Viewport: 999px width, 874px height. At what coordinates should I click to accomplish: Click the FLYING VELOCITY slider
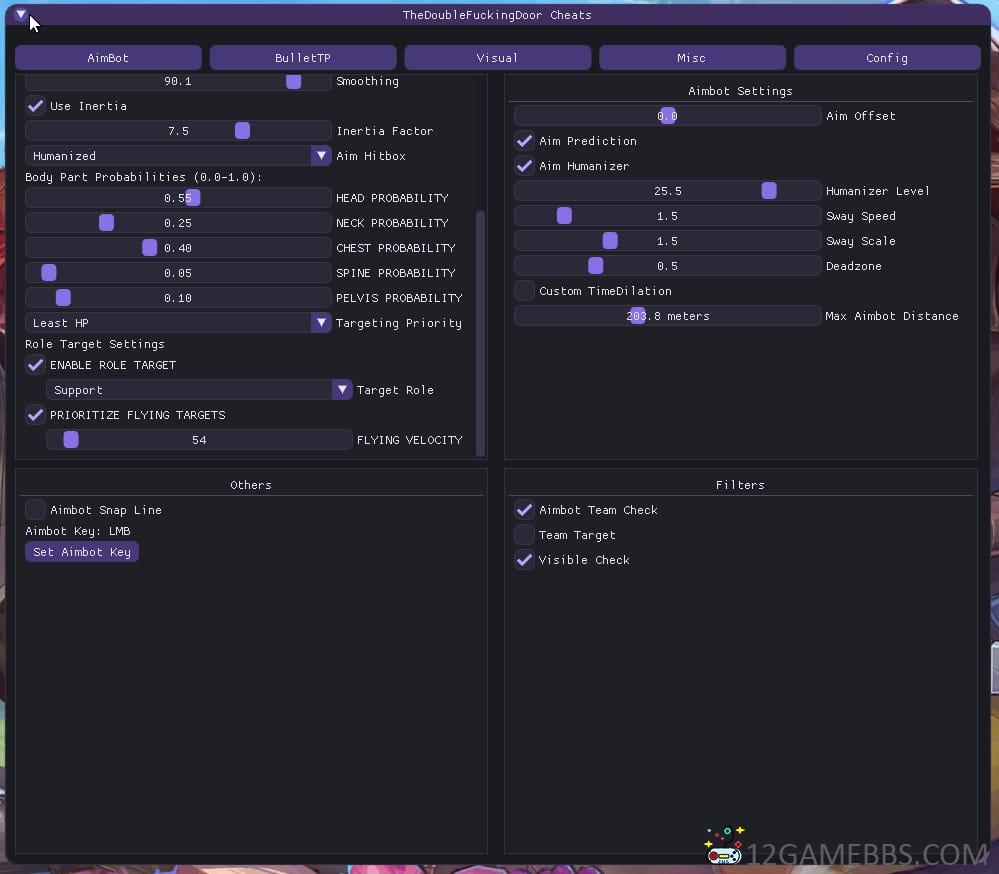tap(199, 440)
